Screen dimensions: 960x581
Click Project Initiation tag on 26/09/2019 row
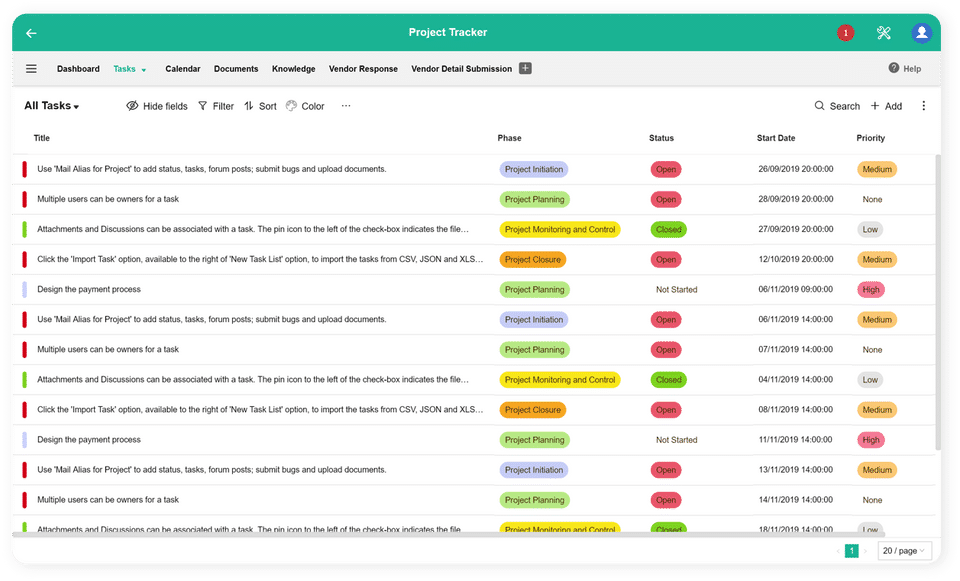click(x=534, y=169)
